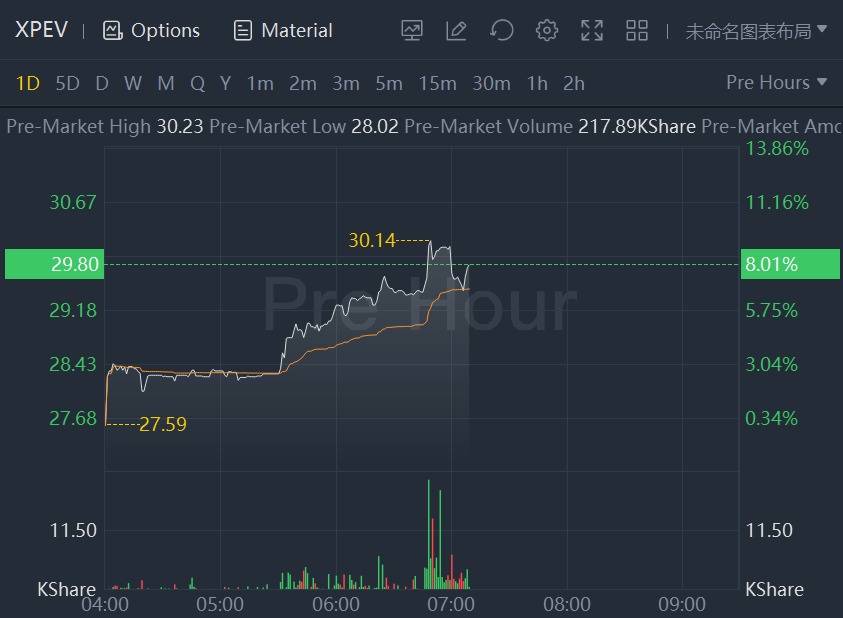The width and height of the screenshot is (843, 618).
Task: Click the Material document icon
Action: [242, 30]
